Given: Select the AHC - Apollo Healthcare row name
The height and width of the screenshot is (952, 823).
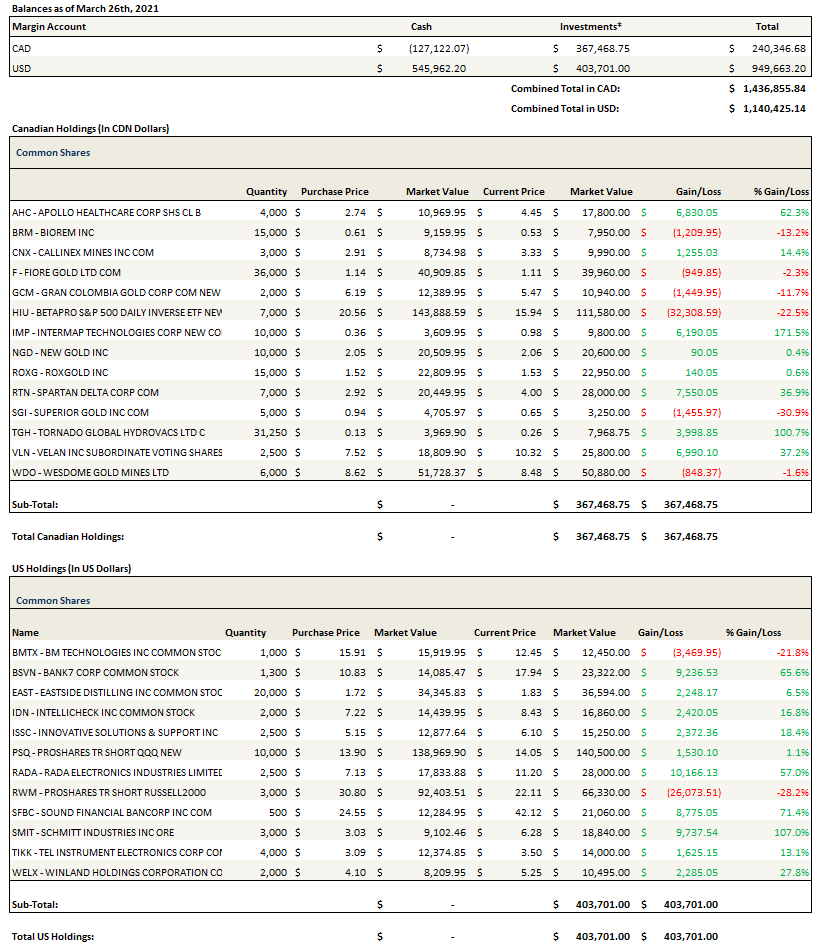Looking at the screenshot, I should 106,212.
